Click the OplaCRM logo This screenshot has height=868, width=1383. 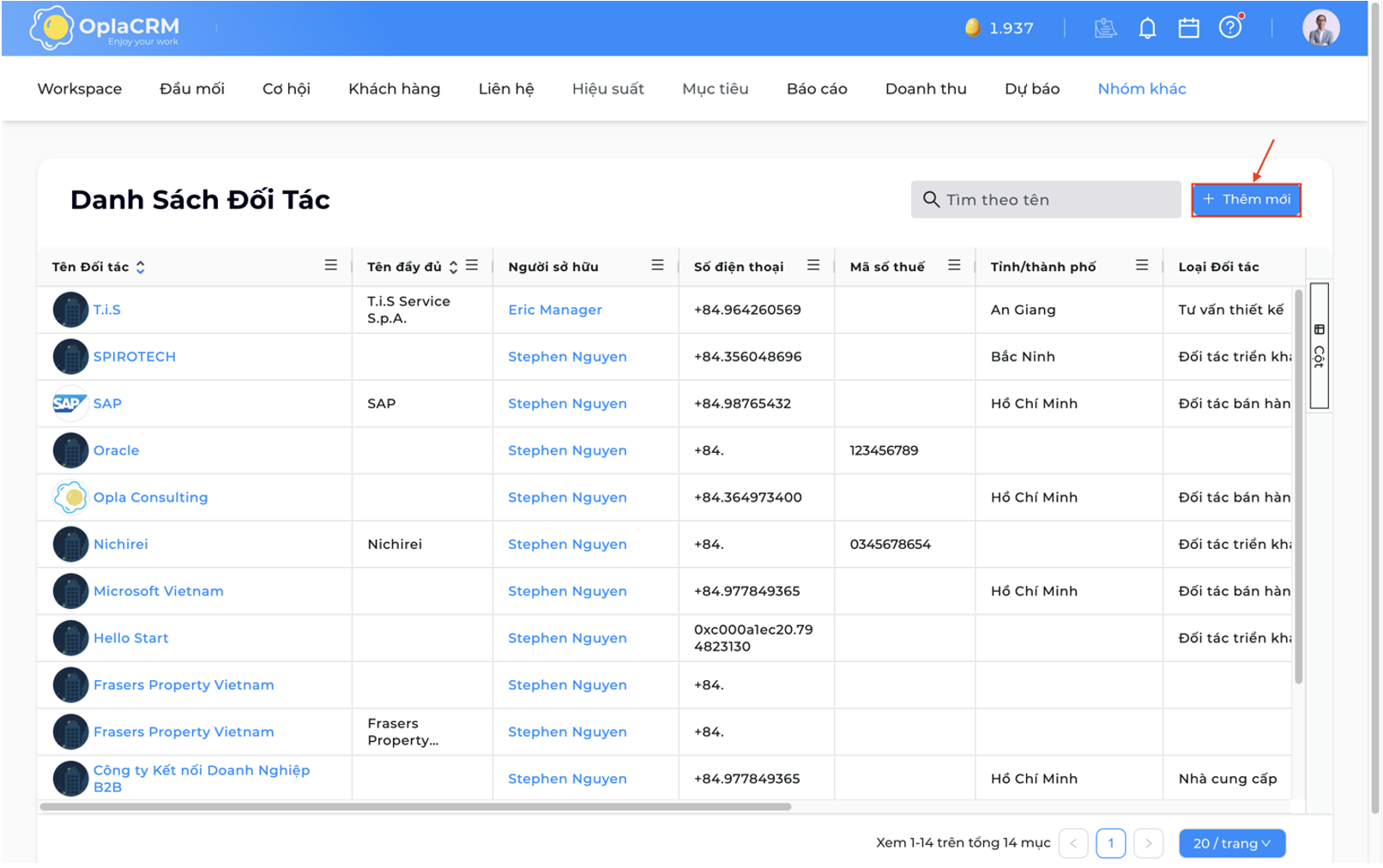click(105, 28)
